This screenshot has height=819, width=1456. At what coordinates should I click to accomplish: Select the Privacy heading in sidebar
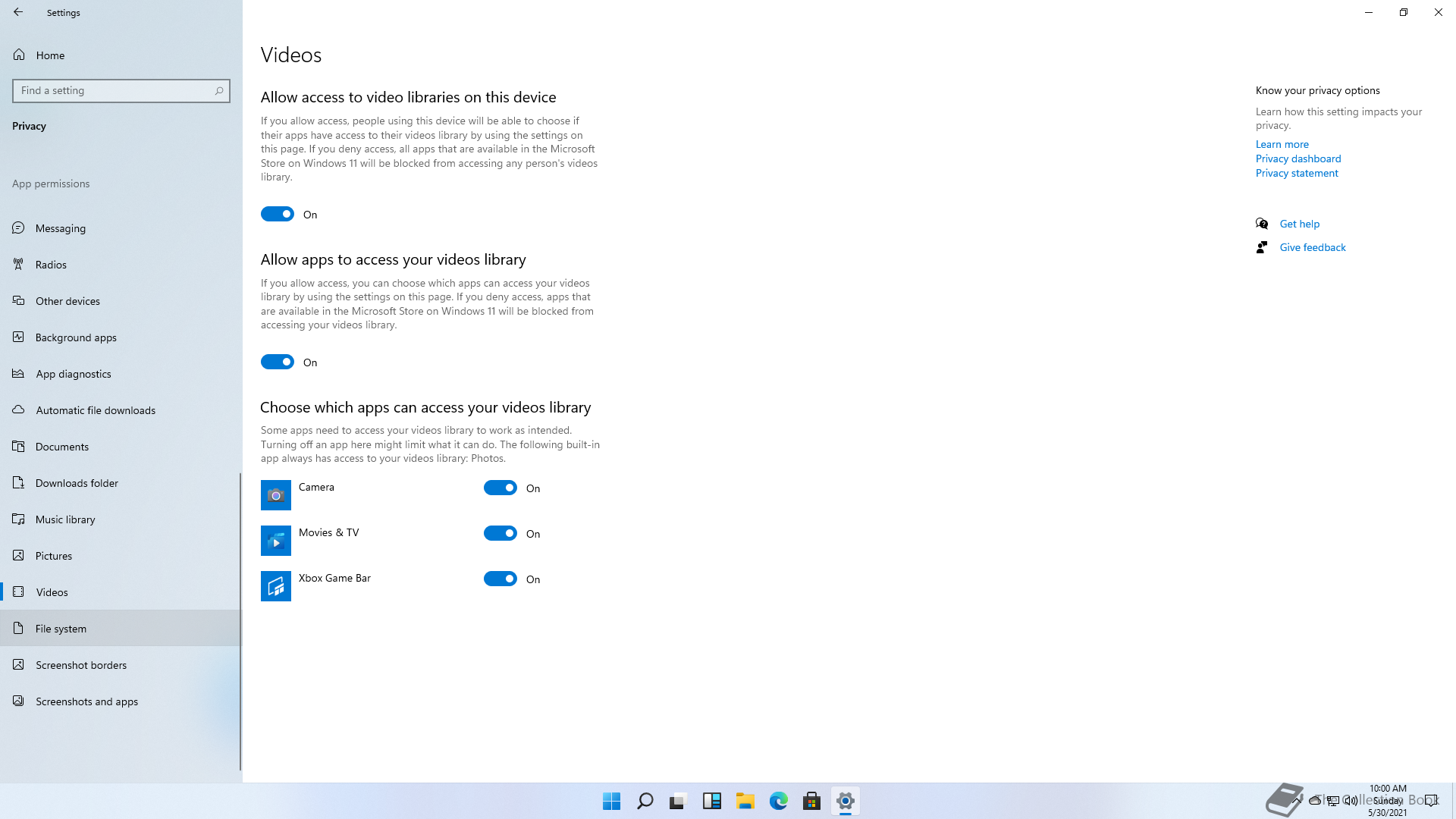click(x=29, y=126)
